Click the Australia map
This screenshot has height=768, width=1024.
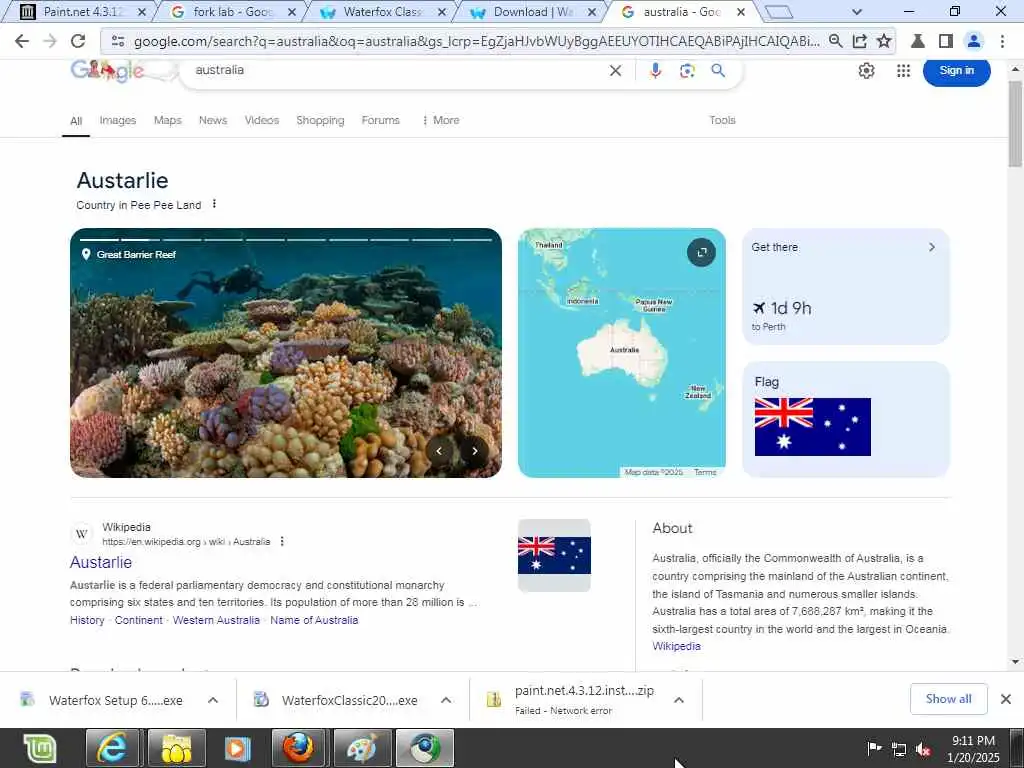(x=622, y=353)
